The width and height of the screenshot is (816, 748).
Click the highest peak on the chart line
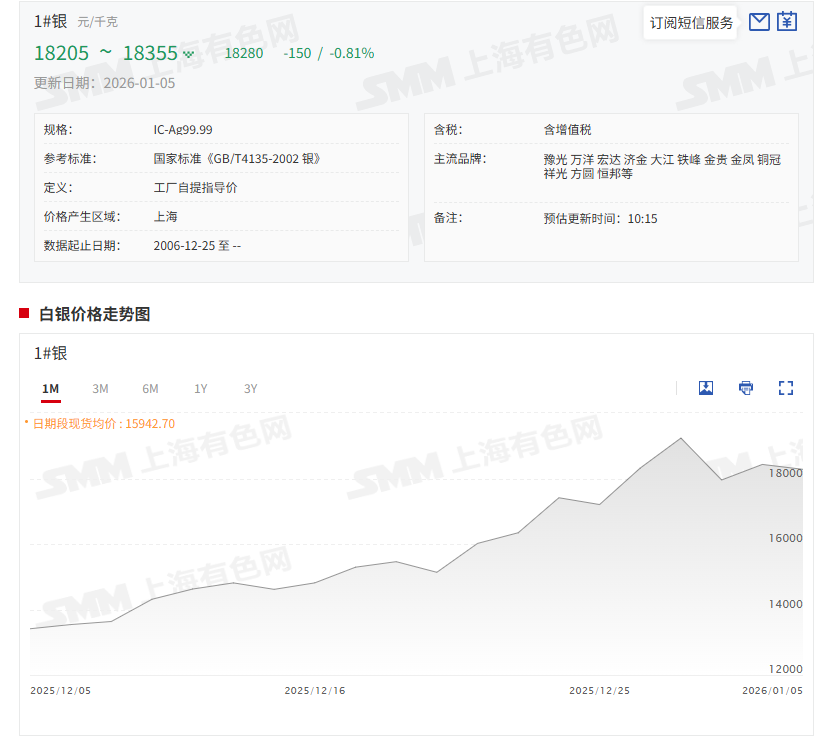click(681, 438)
